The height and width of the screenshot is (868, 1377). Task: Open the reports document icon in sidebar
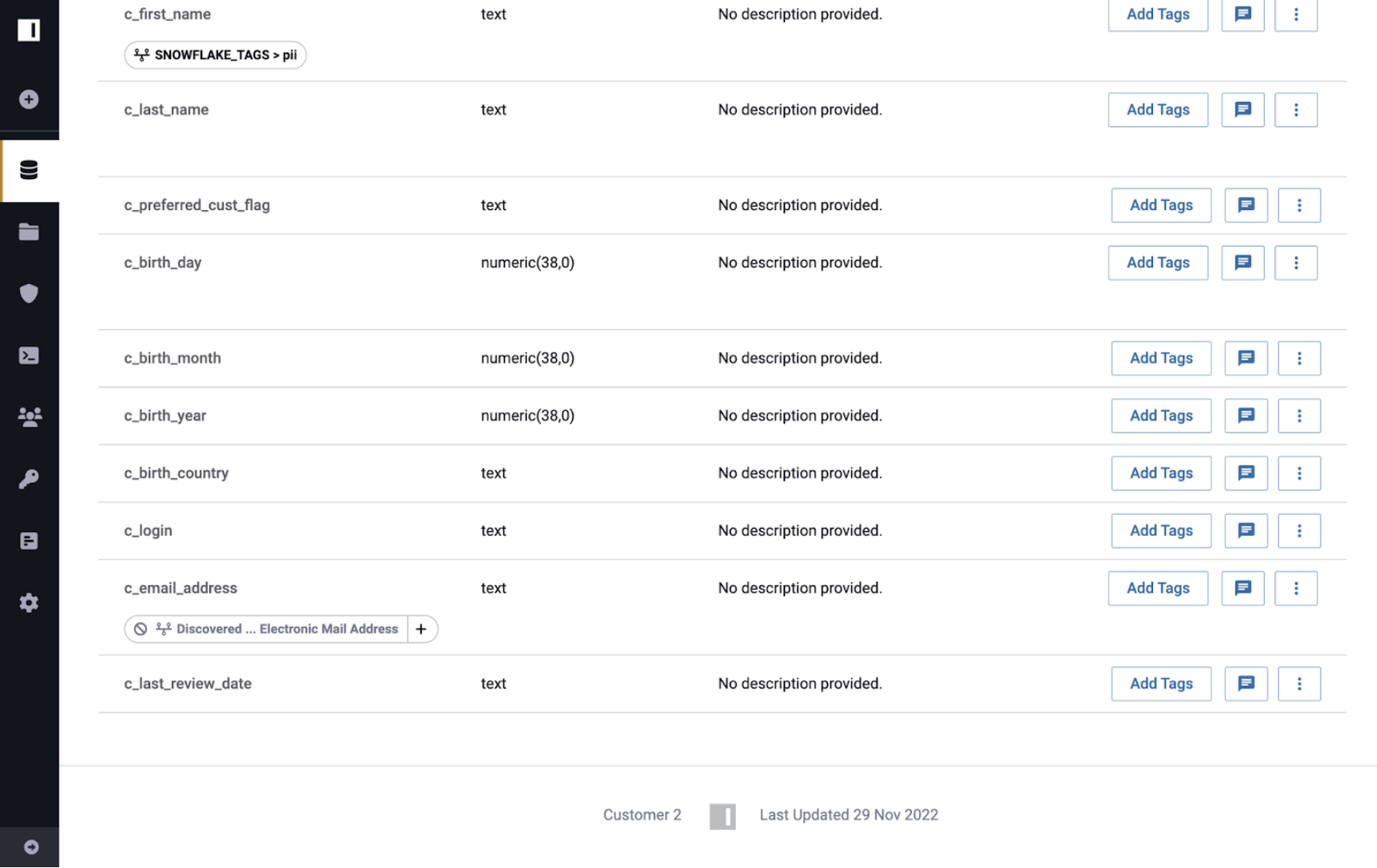coord(29,541)
